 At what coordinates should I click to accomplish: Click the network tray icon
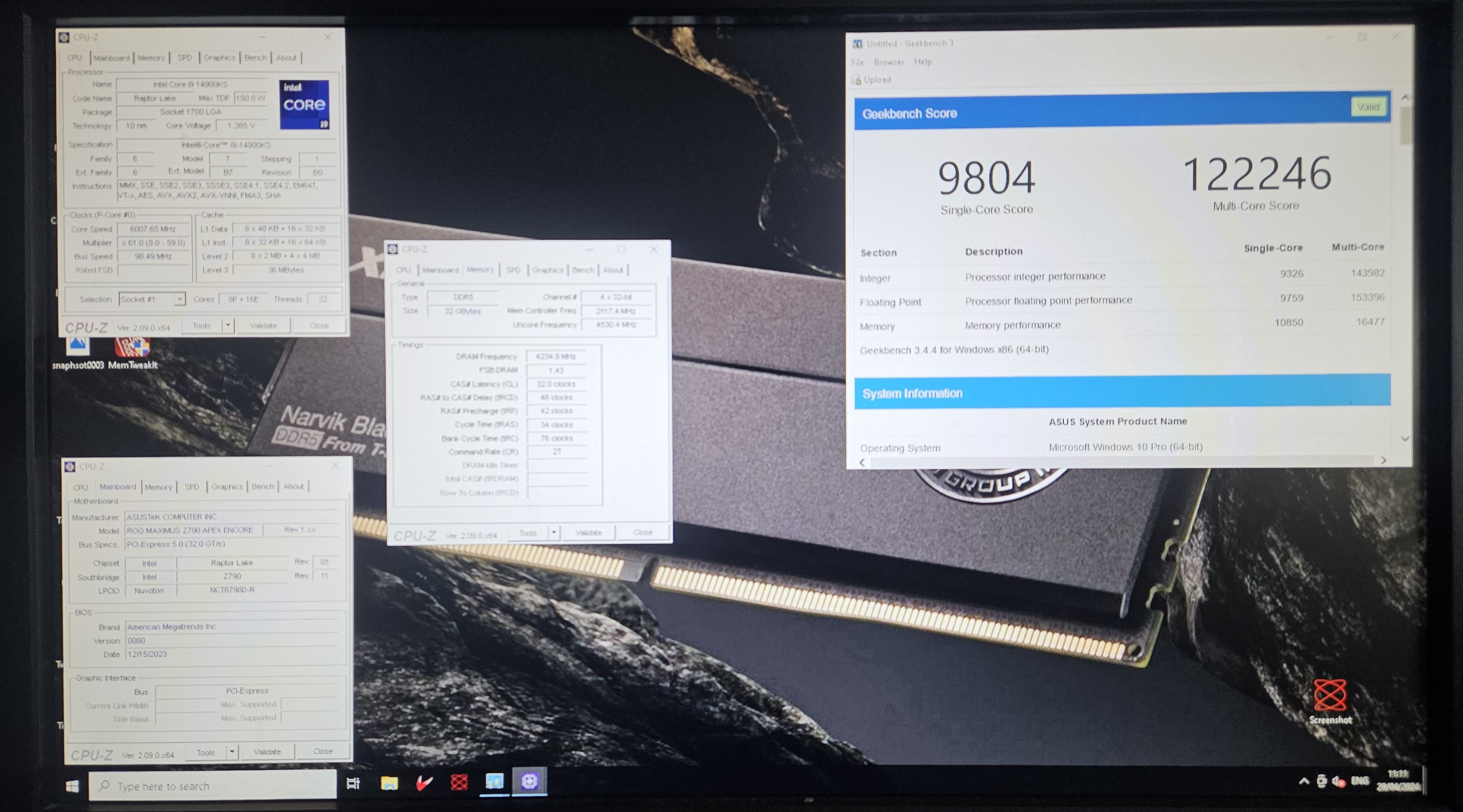pos(1321,781)
